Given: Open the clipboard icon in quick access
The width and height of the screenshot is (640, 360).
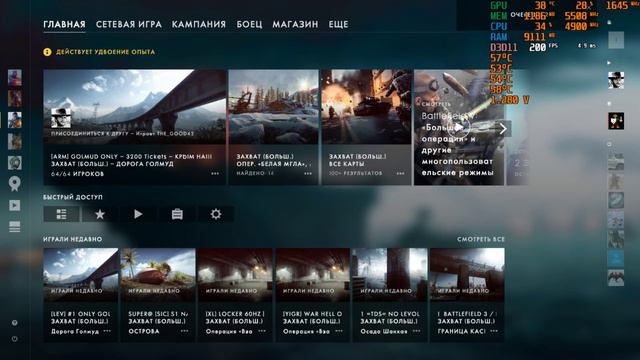Looking at the screenshot, I should pos(177,214).
